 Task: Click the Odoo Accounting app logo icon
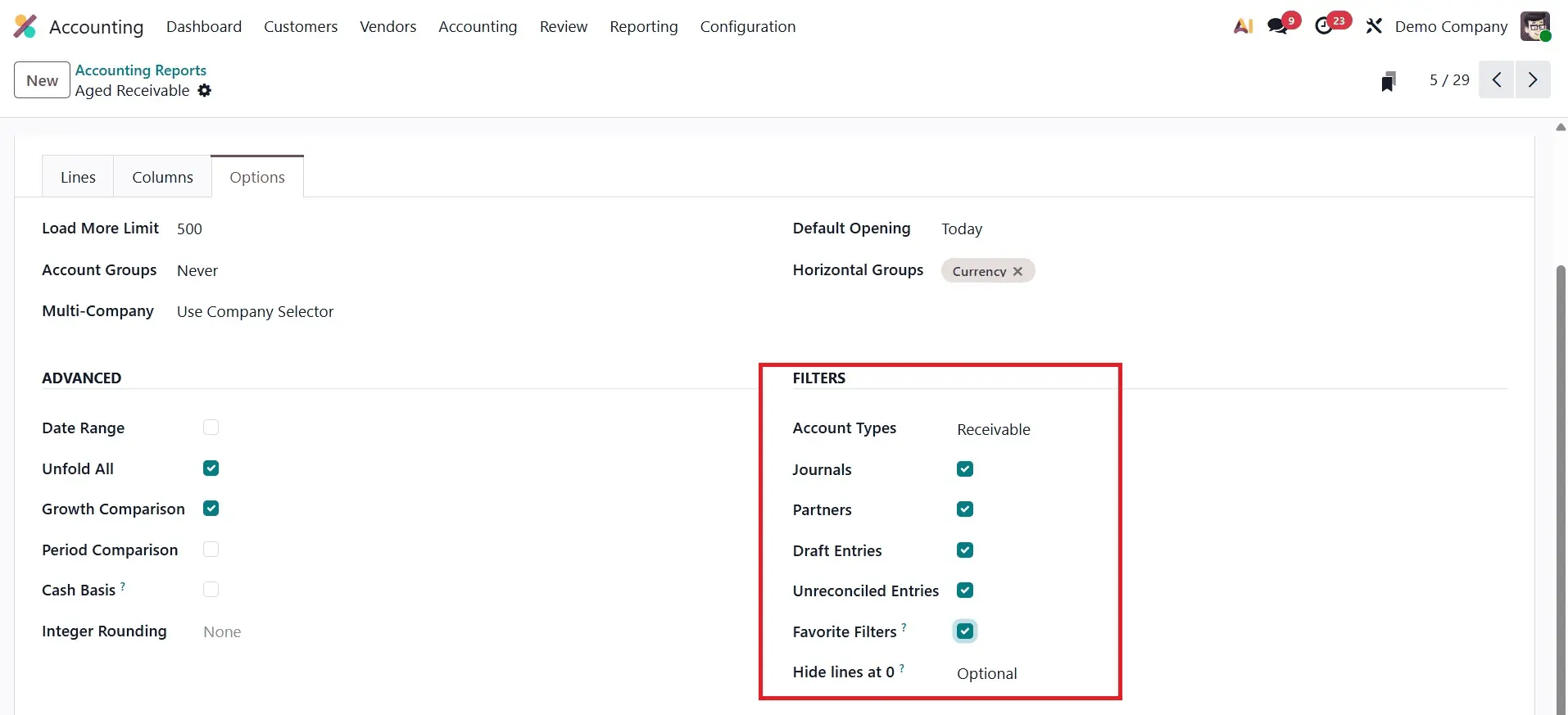(x=25, y=26)
